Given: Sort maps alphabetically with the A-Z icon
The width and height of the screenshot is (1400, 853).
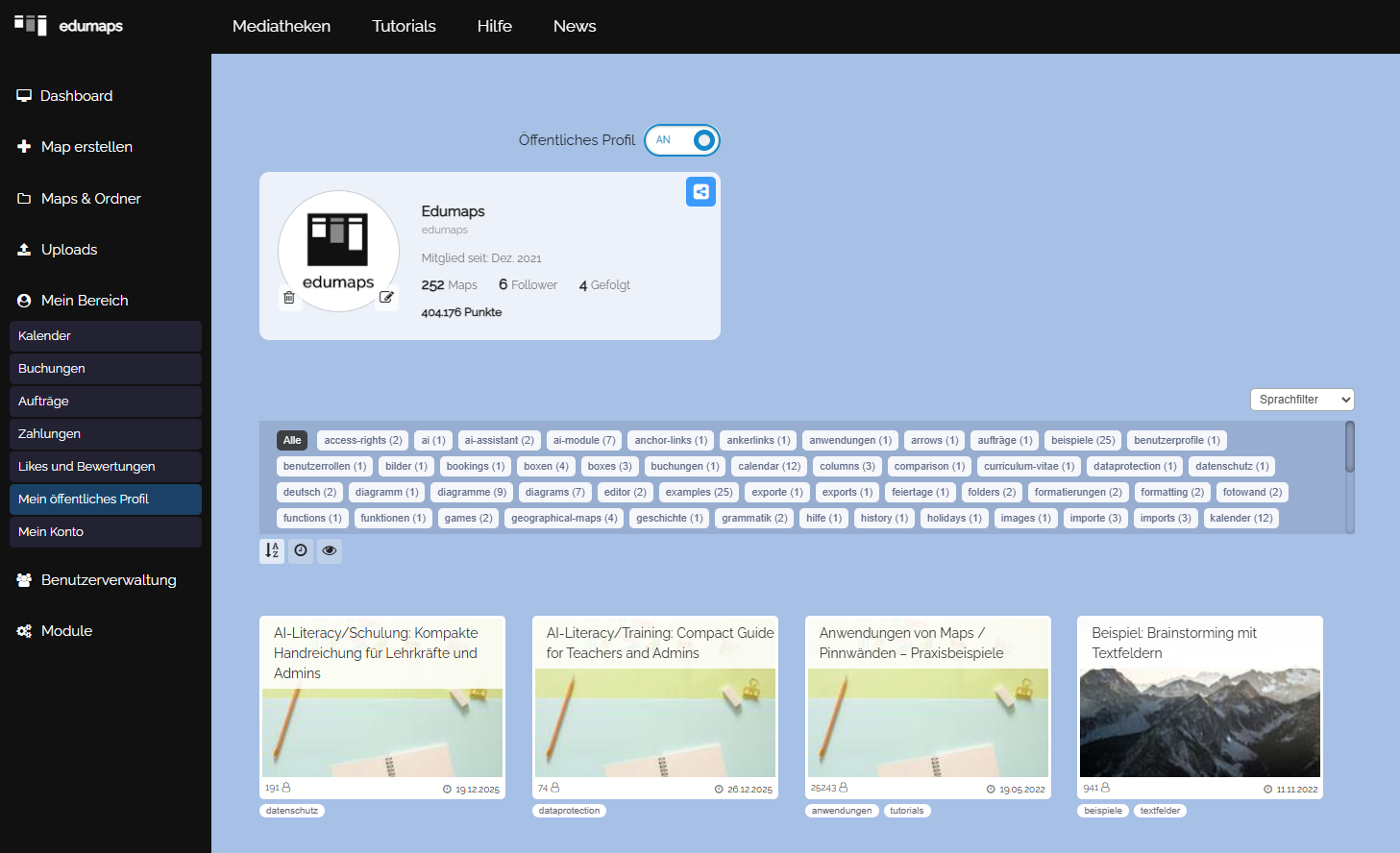Looking at the screenshot, I should point(272,550).
